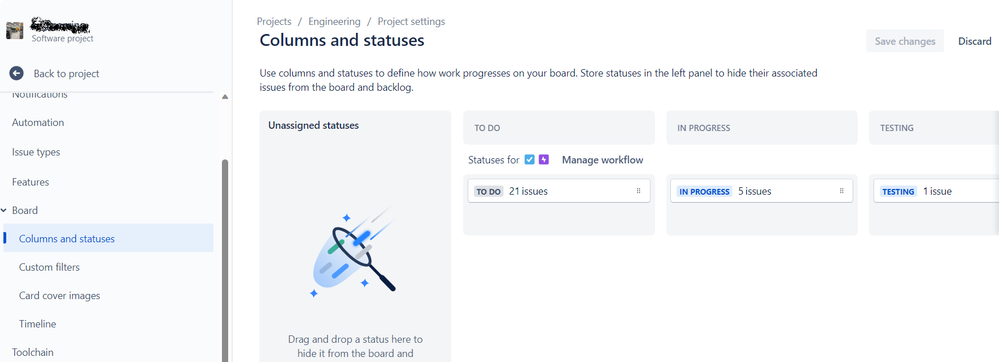This screenshot has width=999, height=362.
Task: Click the Manage workflow link
Action: (602, 160)
